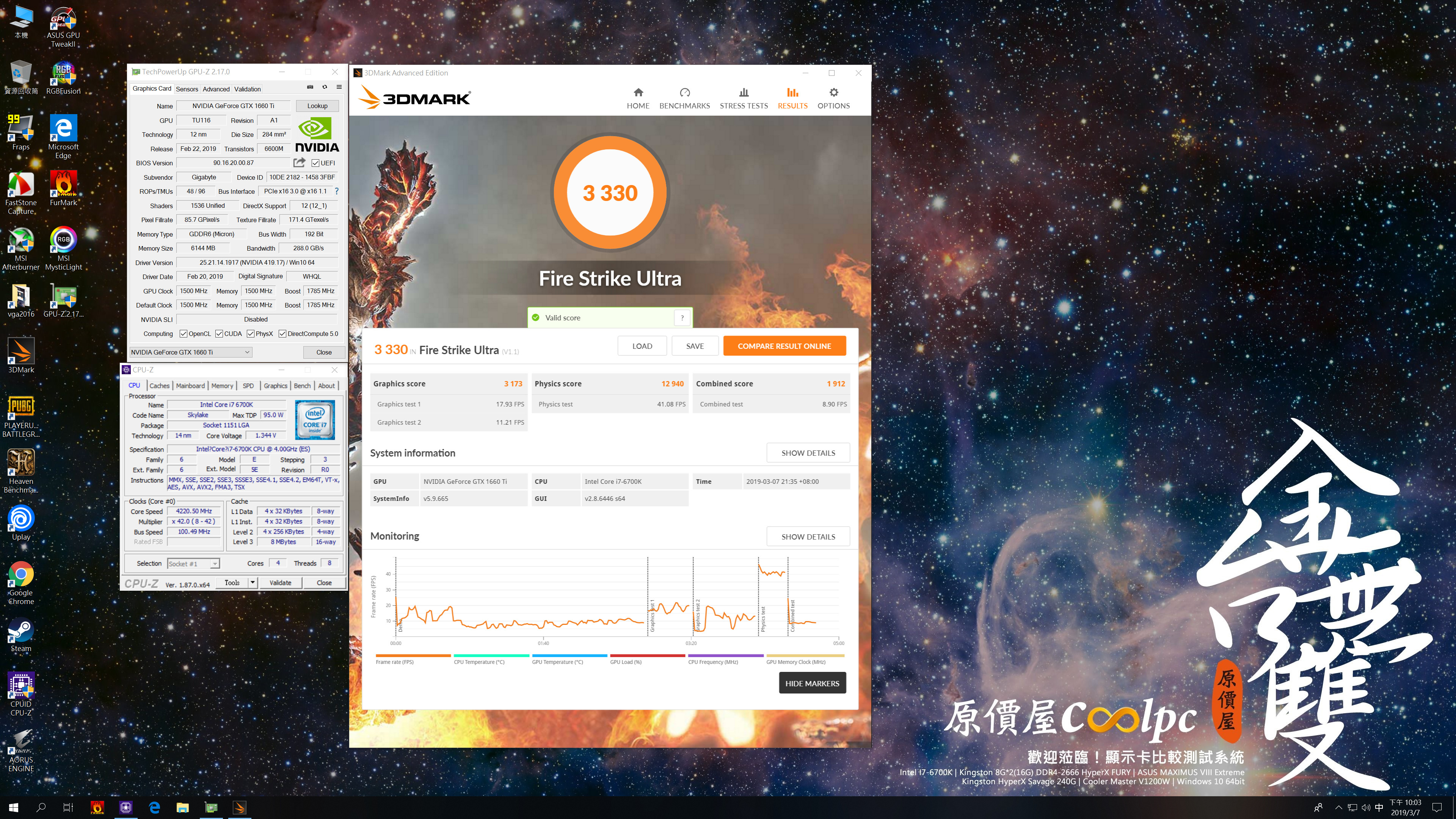Image resolution: width=1456 pixels, height=819 pixels.
Task: Click the Validate button in CPU-Z
Action: tap(280, 583)
